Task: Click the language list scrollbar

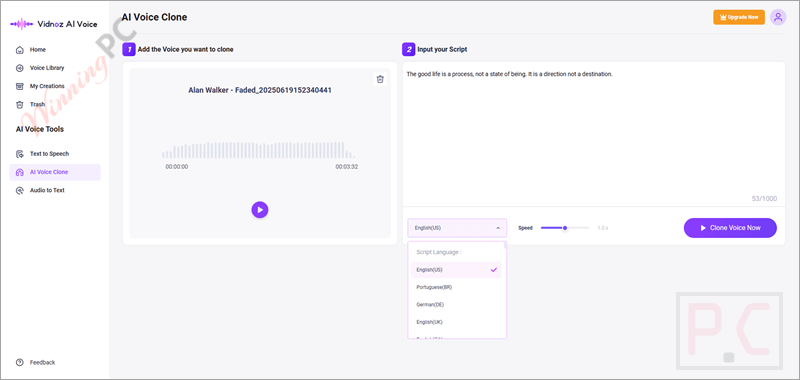Action: tap(505, 246)
